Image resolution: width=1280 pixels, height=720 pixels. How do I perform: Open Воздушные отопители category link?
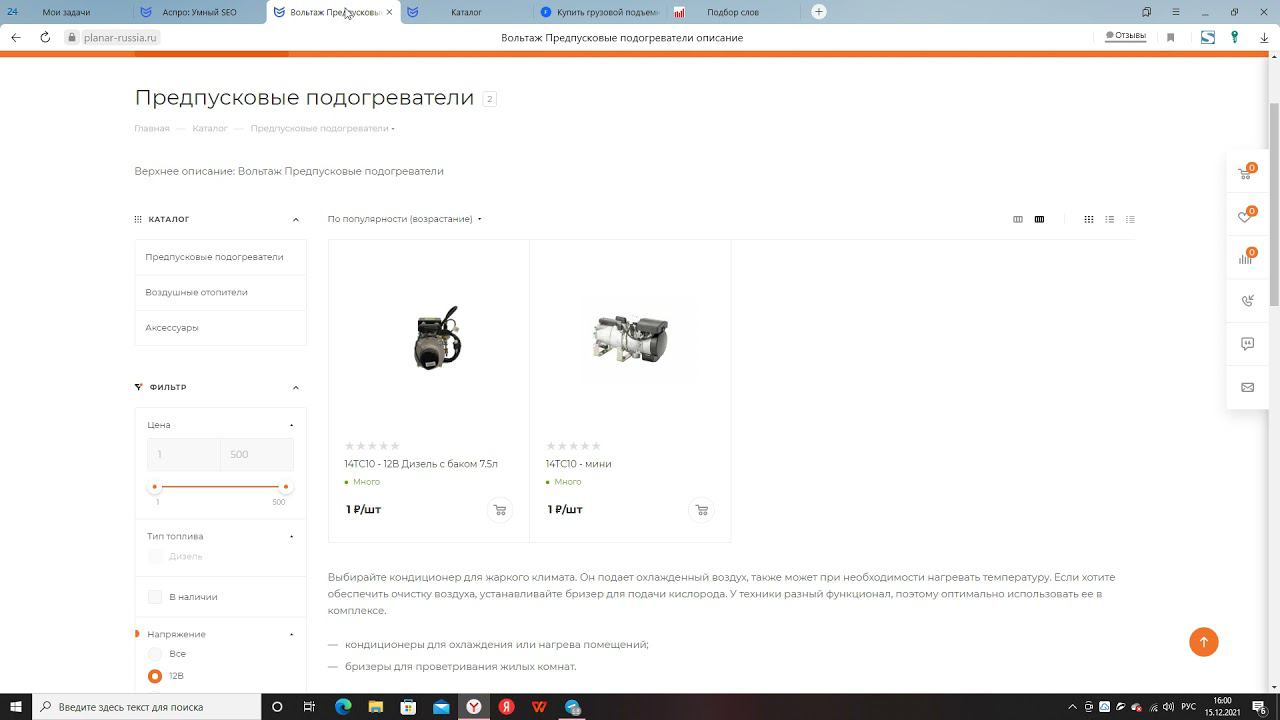[x=196, y=292]
